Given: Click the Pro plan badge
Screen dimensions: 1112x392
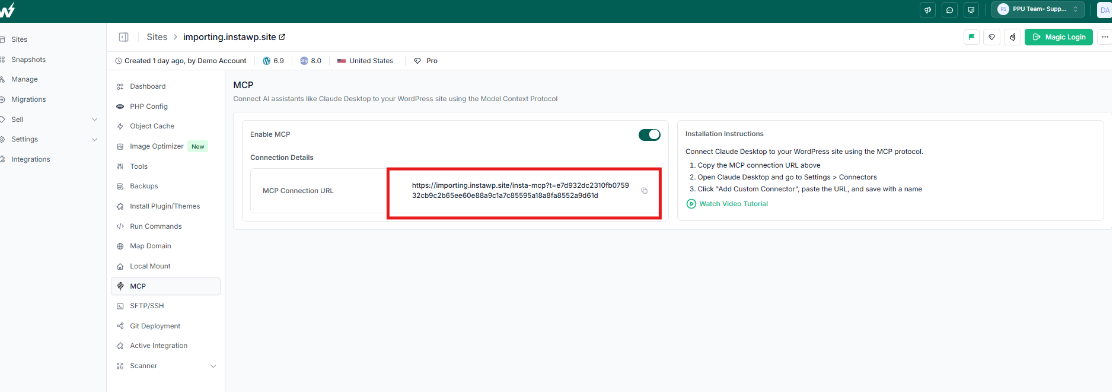Looking at the screenshot, I should click(426, 61).
